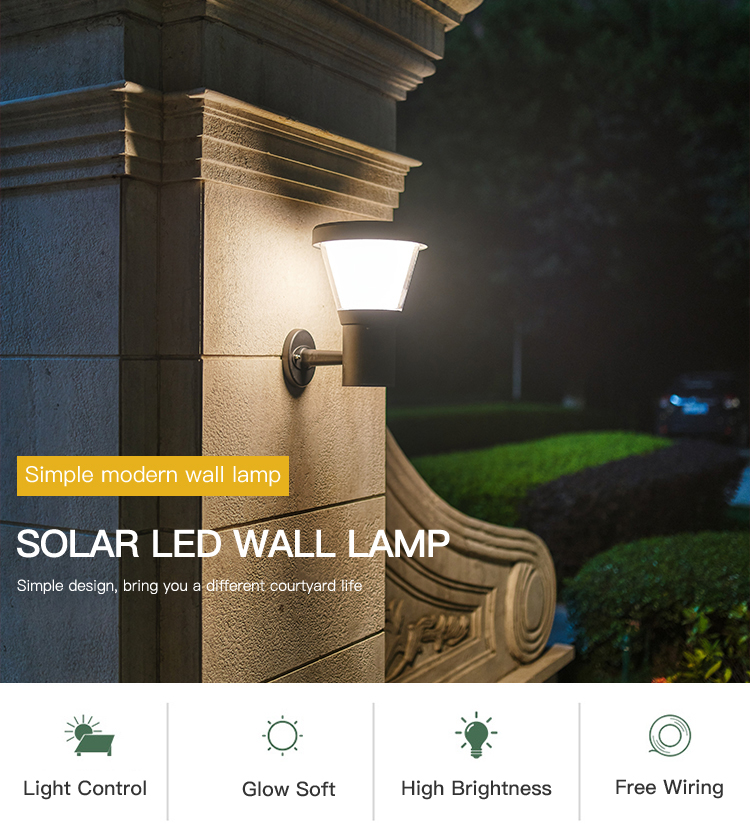Click the Free Wiring coil icon
750x839 pixels.
pyautogui.click(x=670, y=735)
